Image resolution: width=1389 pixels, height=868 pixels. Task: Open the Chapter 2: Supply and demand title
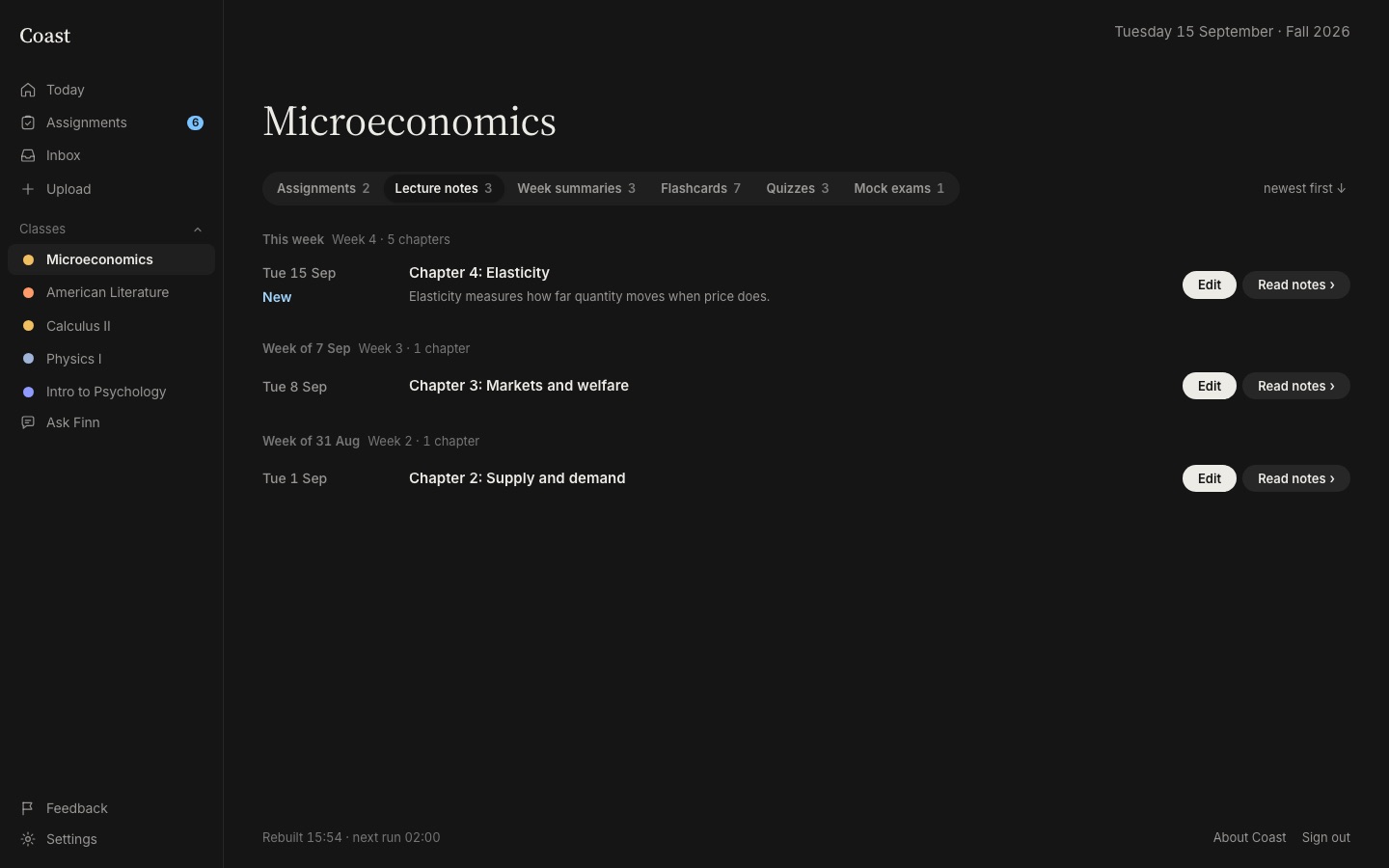coord(517,478)
